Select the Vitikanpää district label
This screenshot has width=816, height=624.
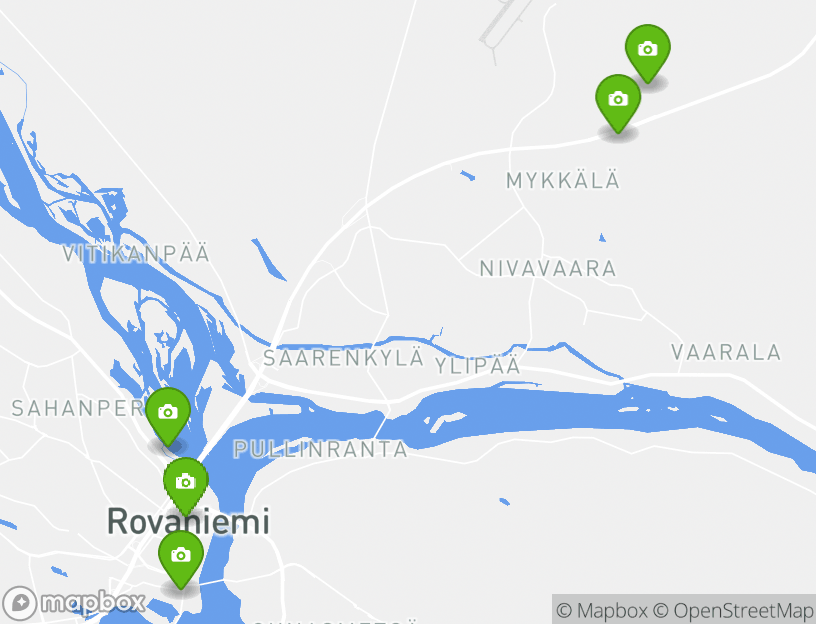(x=136, y=253)
